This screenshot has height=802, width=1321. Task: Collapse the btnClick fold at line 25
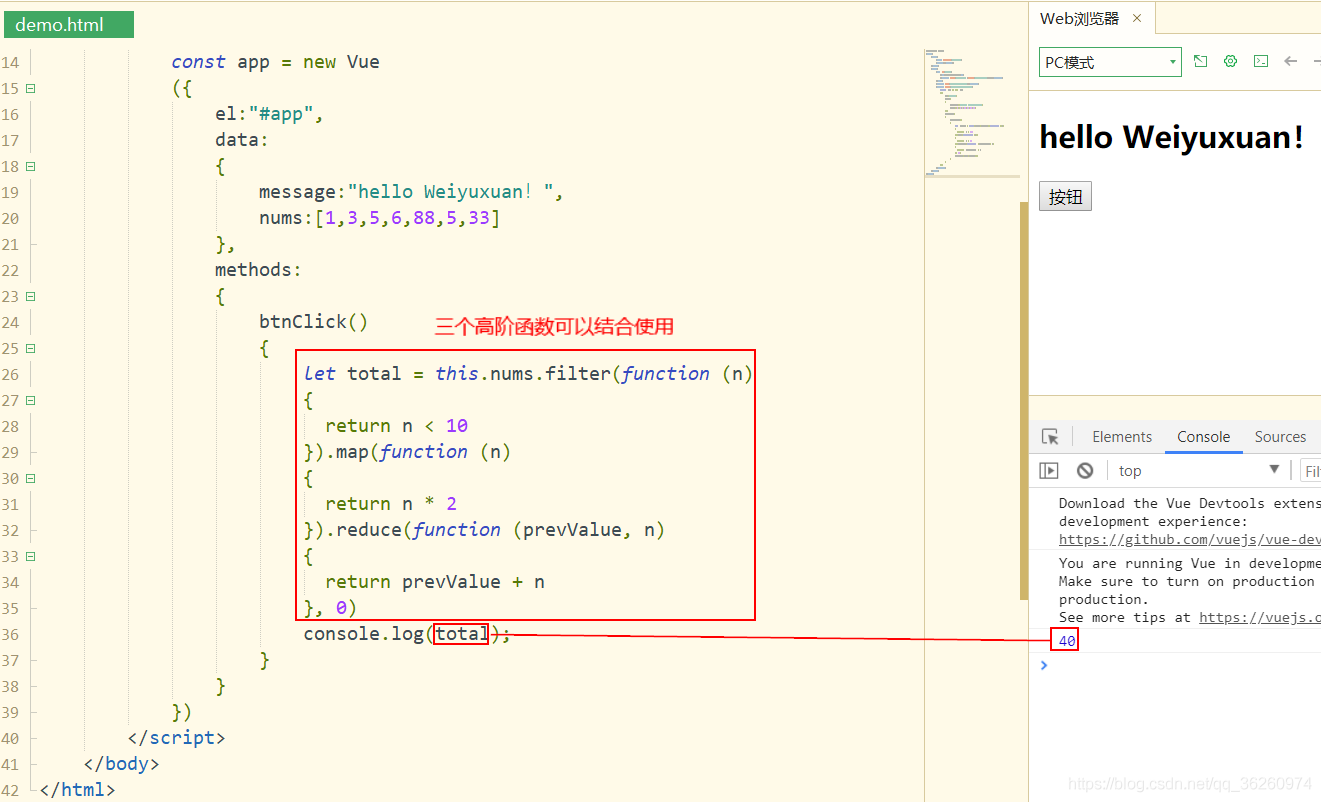(x=30, y=348)
